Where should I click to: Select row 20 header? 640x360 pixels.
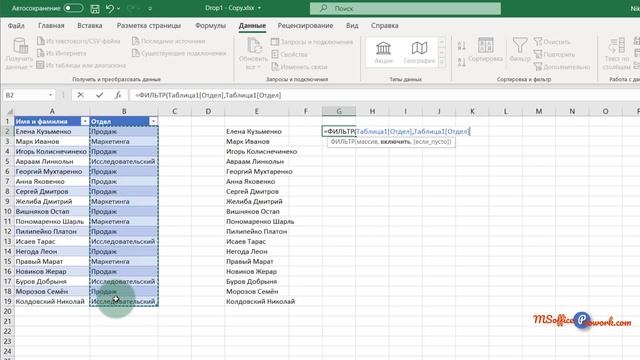click(8, 311)
